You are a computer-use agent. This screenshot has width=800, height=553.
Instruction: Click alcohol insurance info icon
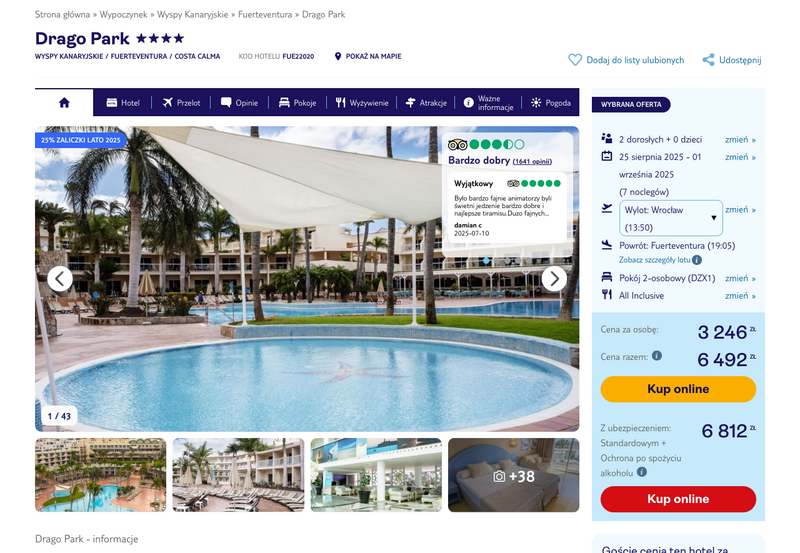[x=642, y=472]
